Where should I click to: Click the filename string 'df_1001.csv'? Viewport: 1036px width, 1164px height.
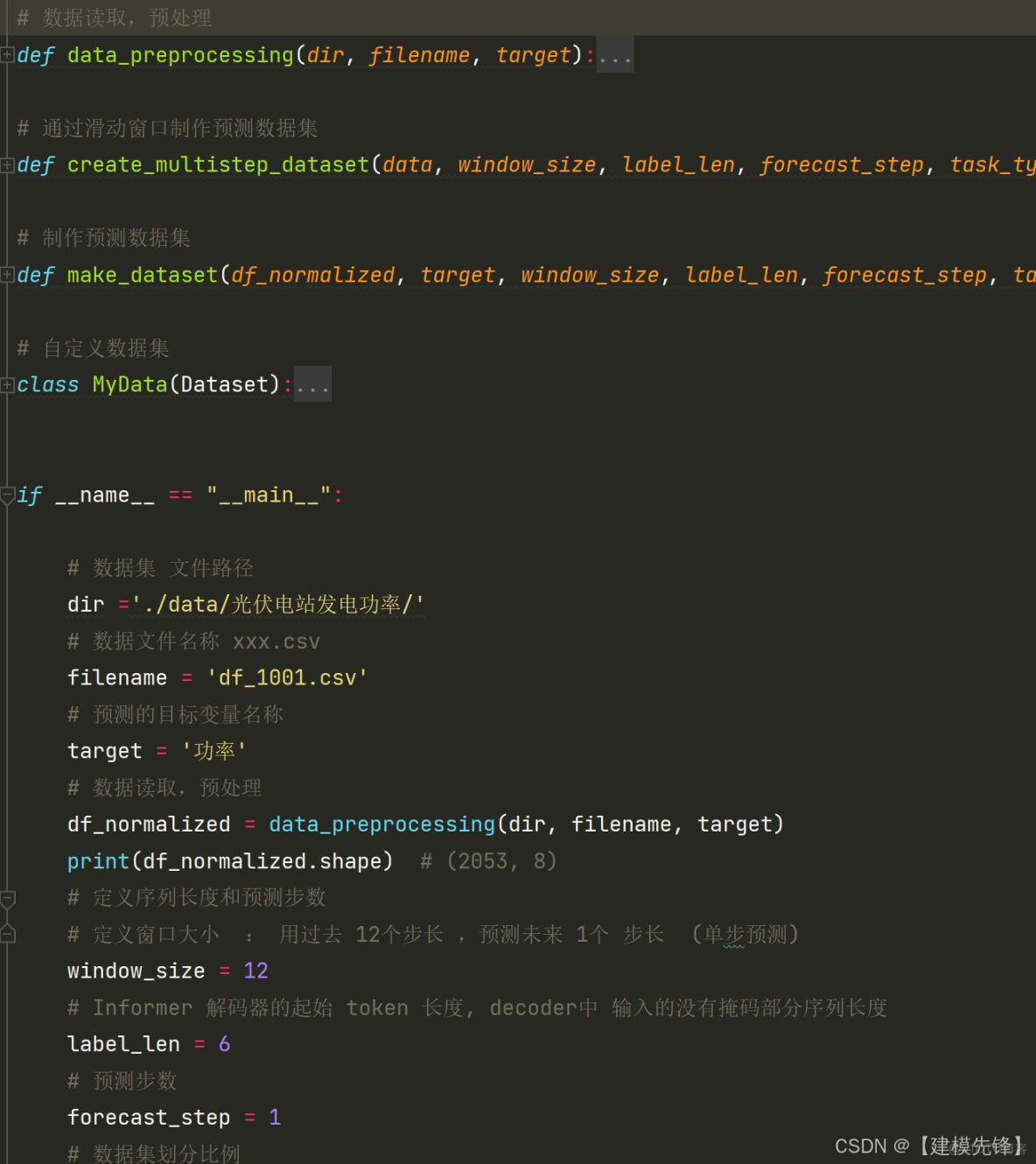(x=287, y=677)
